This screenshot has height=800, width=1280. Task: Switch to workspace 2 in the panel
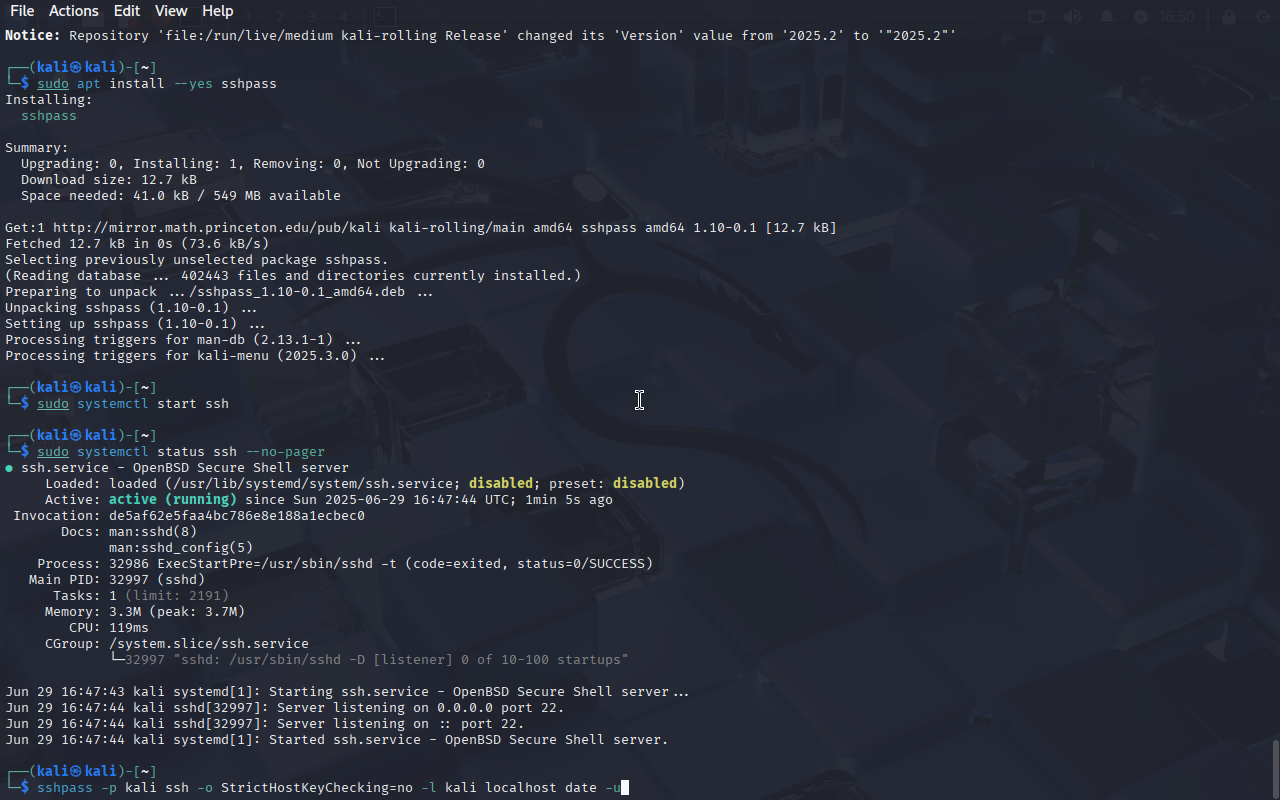(279, 16)
